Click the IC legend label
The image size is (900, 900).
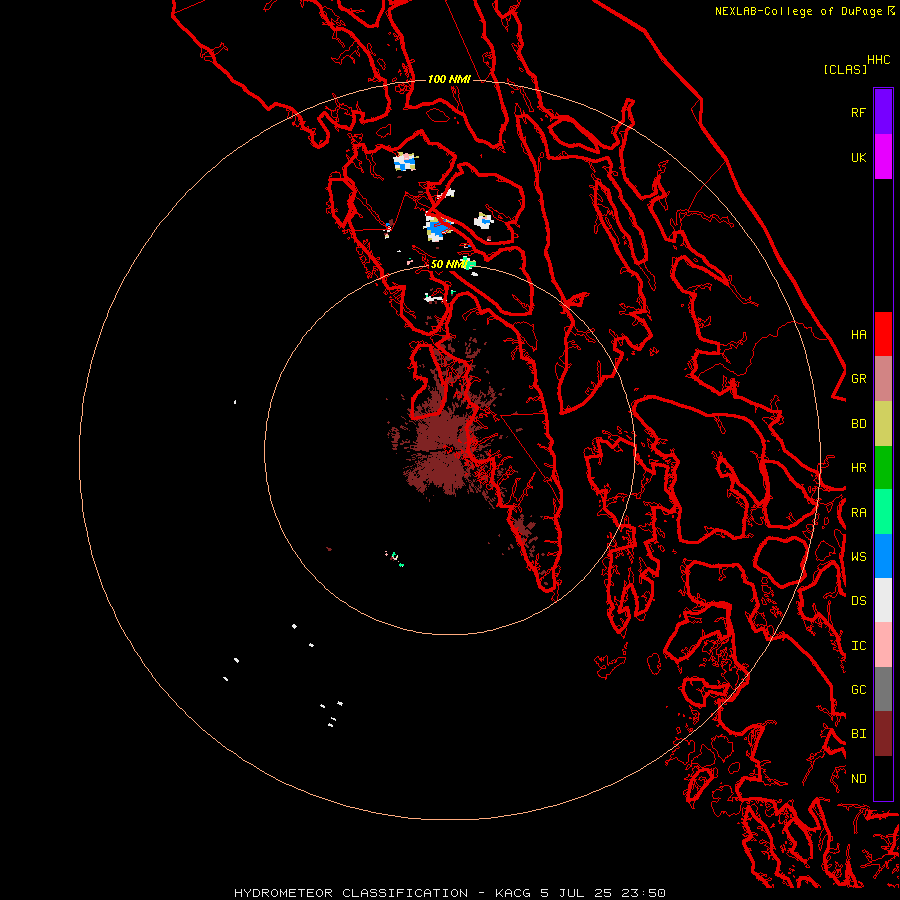(859, 646)
